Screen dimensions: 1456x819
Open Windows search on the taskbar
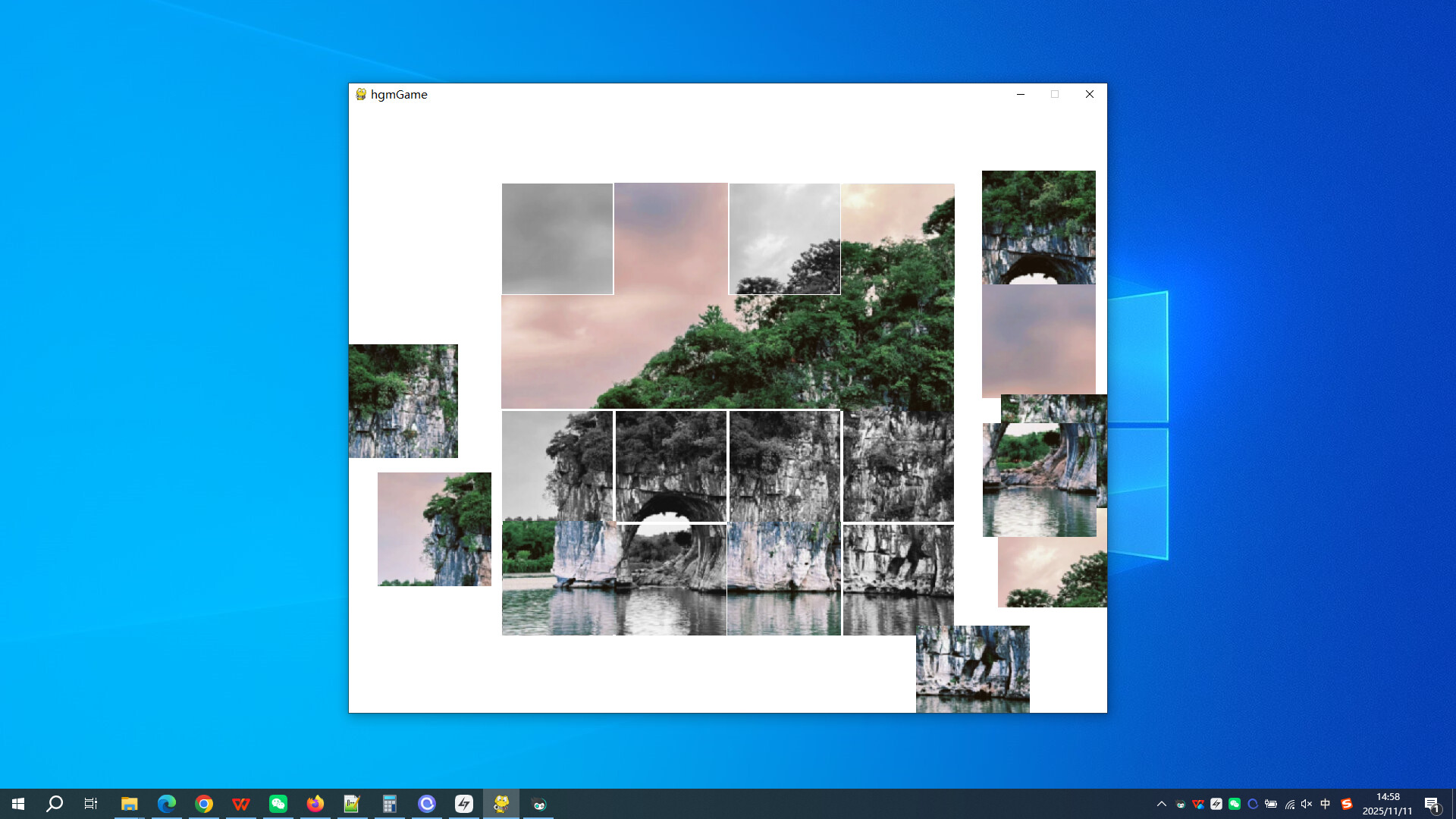(54, 804)
